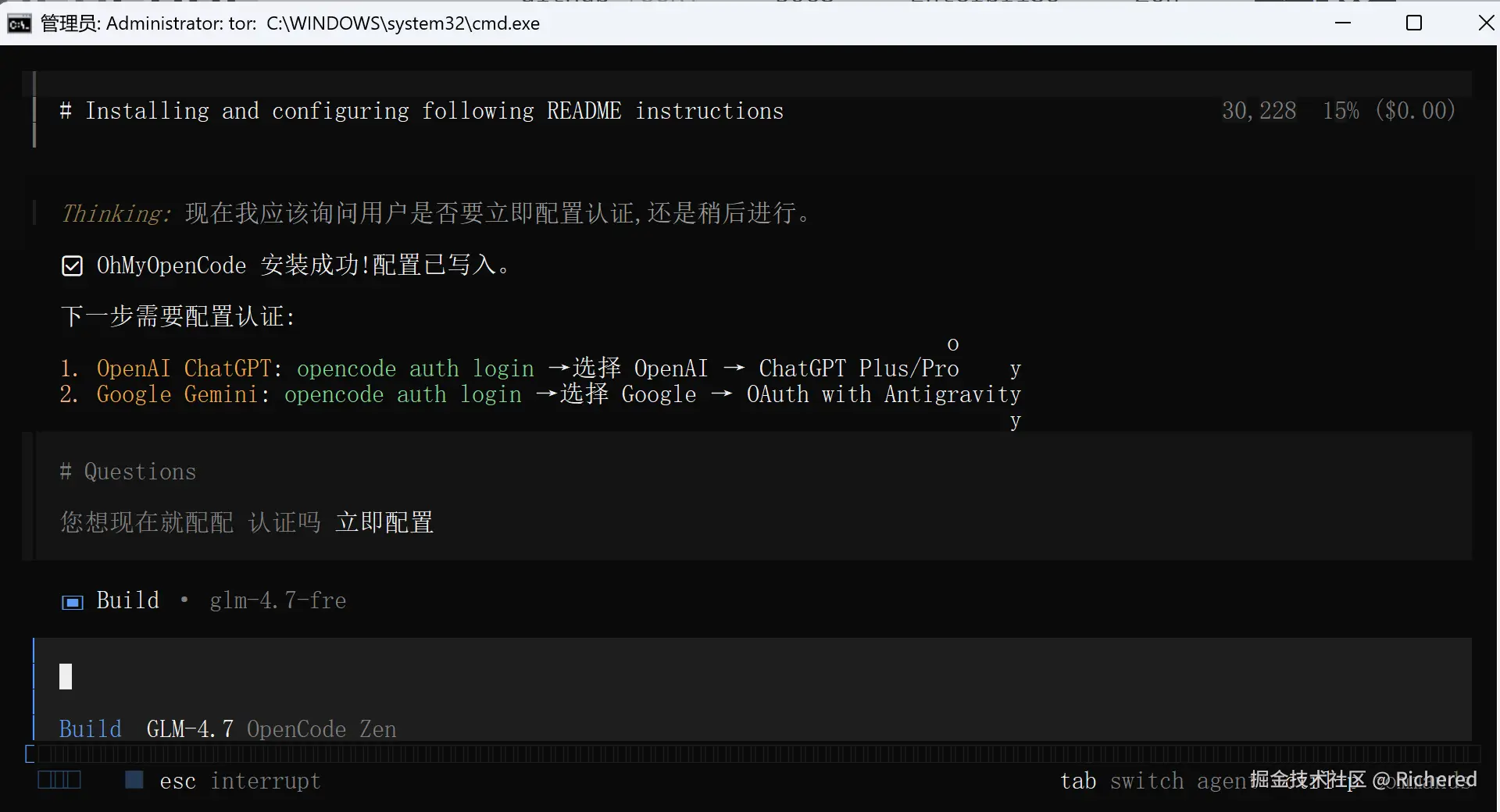Click the cmd.exe icon in the title bar
1500x812 pixels.
(x=19, y=24)
